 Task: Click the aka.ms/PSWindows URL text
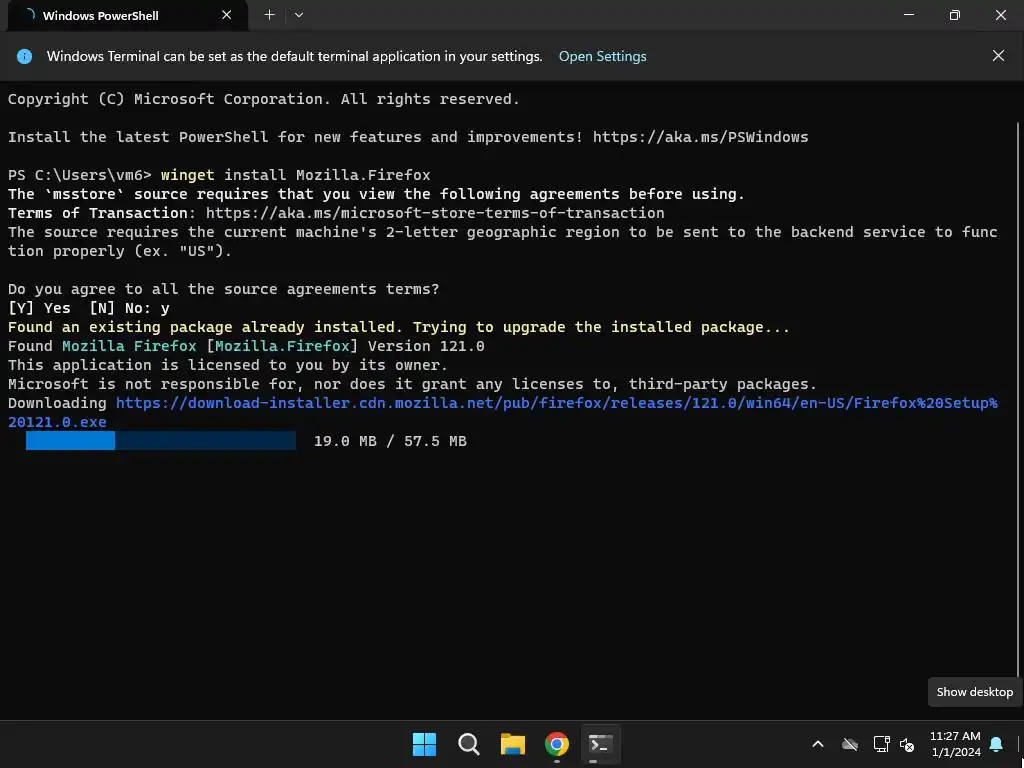click(700, 137)
